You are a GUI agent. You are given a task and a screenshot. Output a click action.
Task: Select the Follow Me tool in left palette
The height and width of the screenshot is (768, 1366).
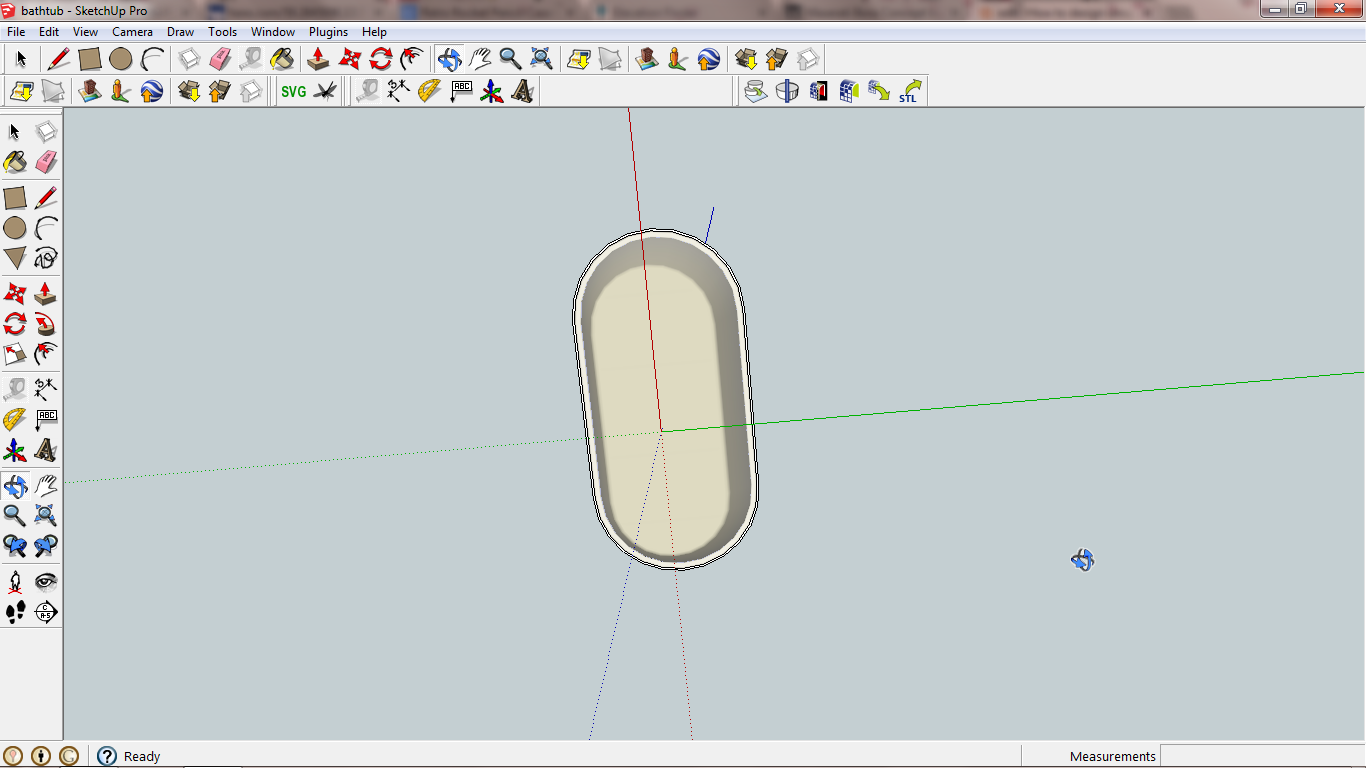point(46,324)
